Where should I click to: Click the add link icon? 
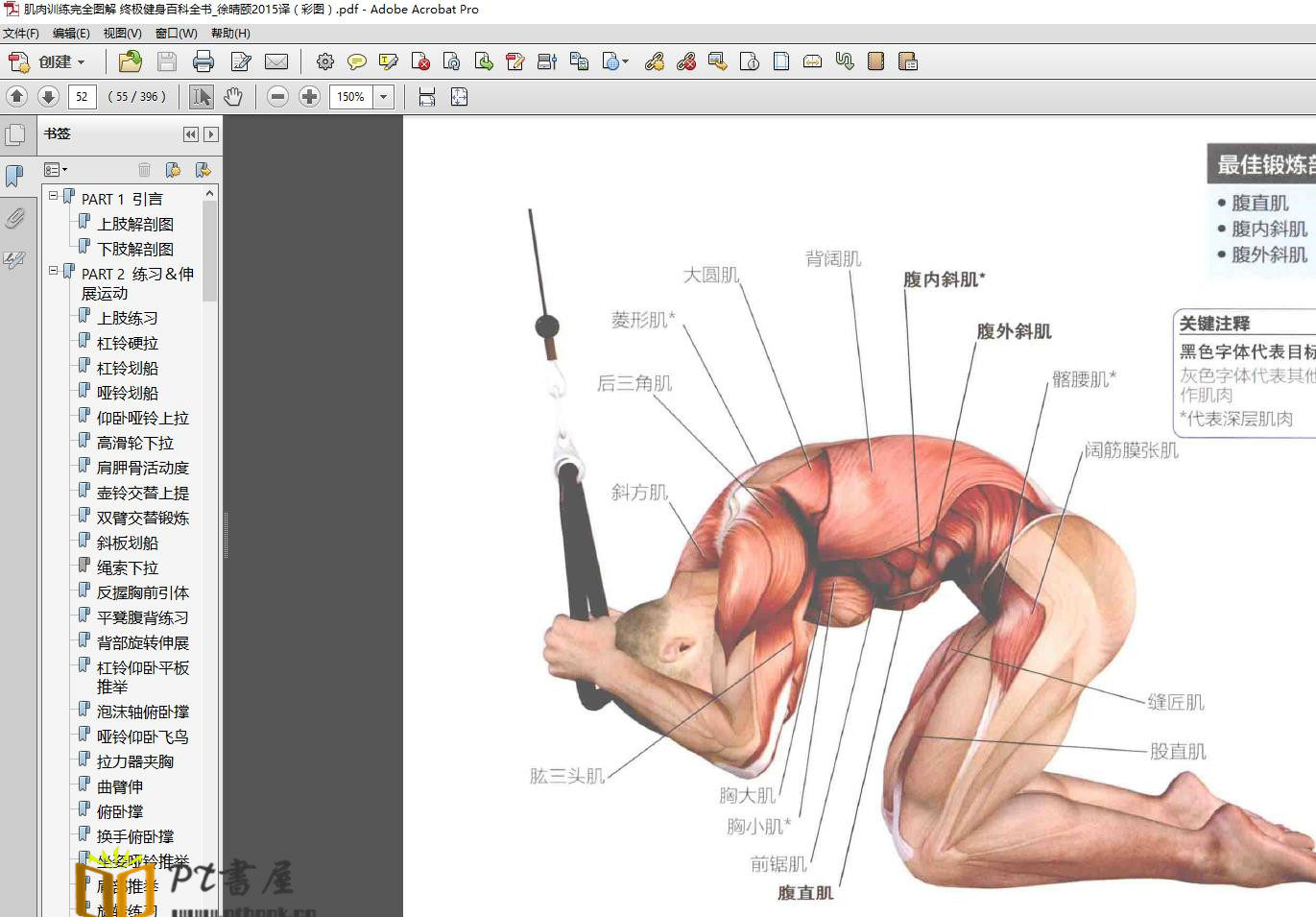click(x=655, y=62)
